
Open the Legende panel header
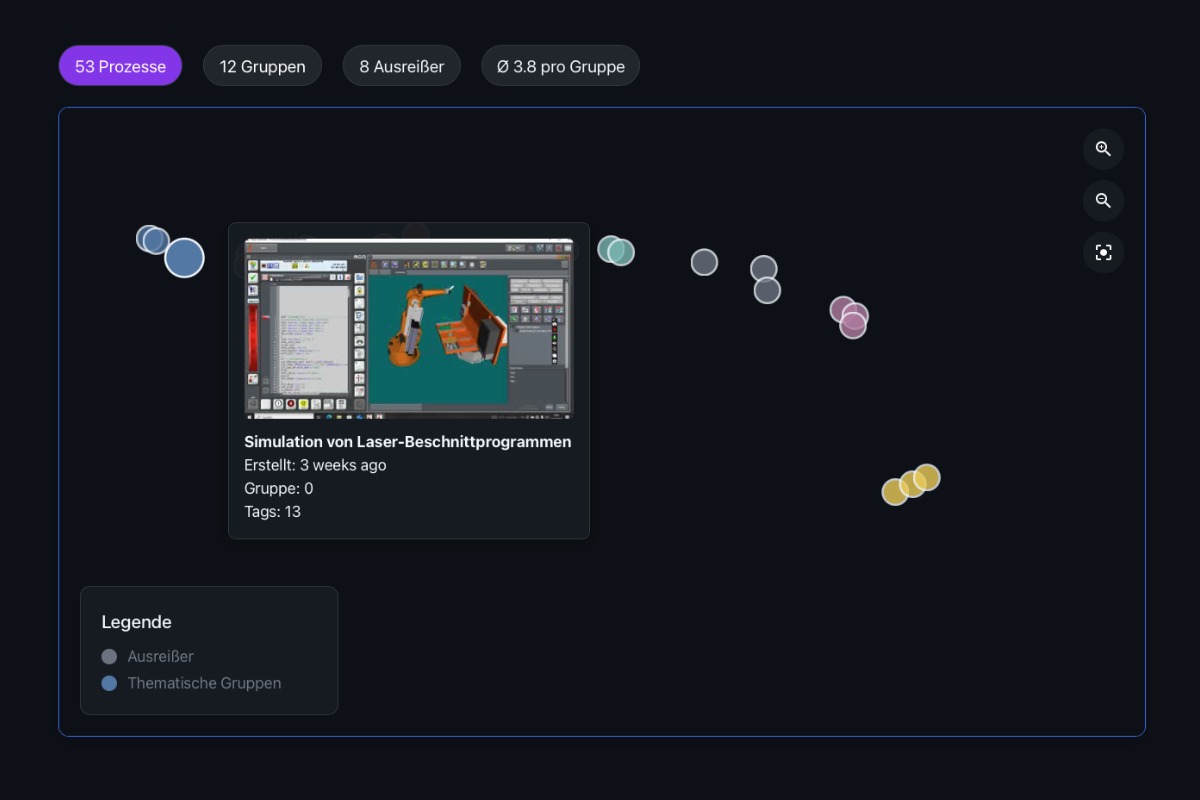(x=136, y=621)
